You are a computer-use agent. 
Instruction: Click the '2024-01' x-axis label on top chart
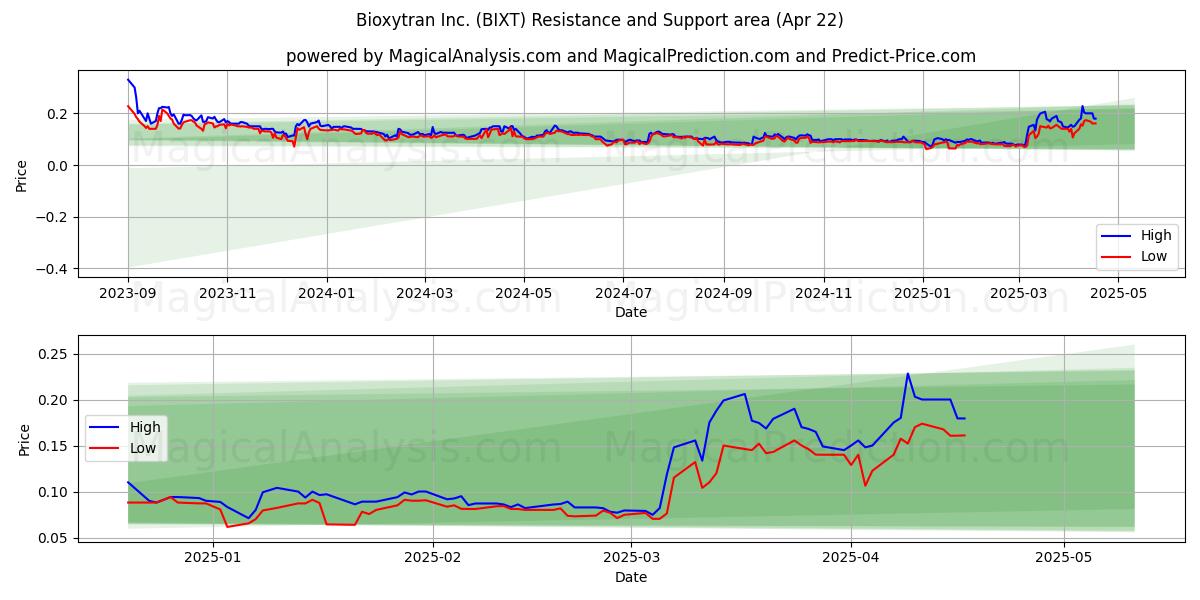[x=327, y=294]
